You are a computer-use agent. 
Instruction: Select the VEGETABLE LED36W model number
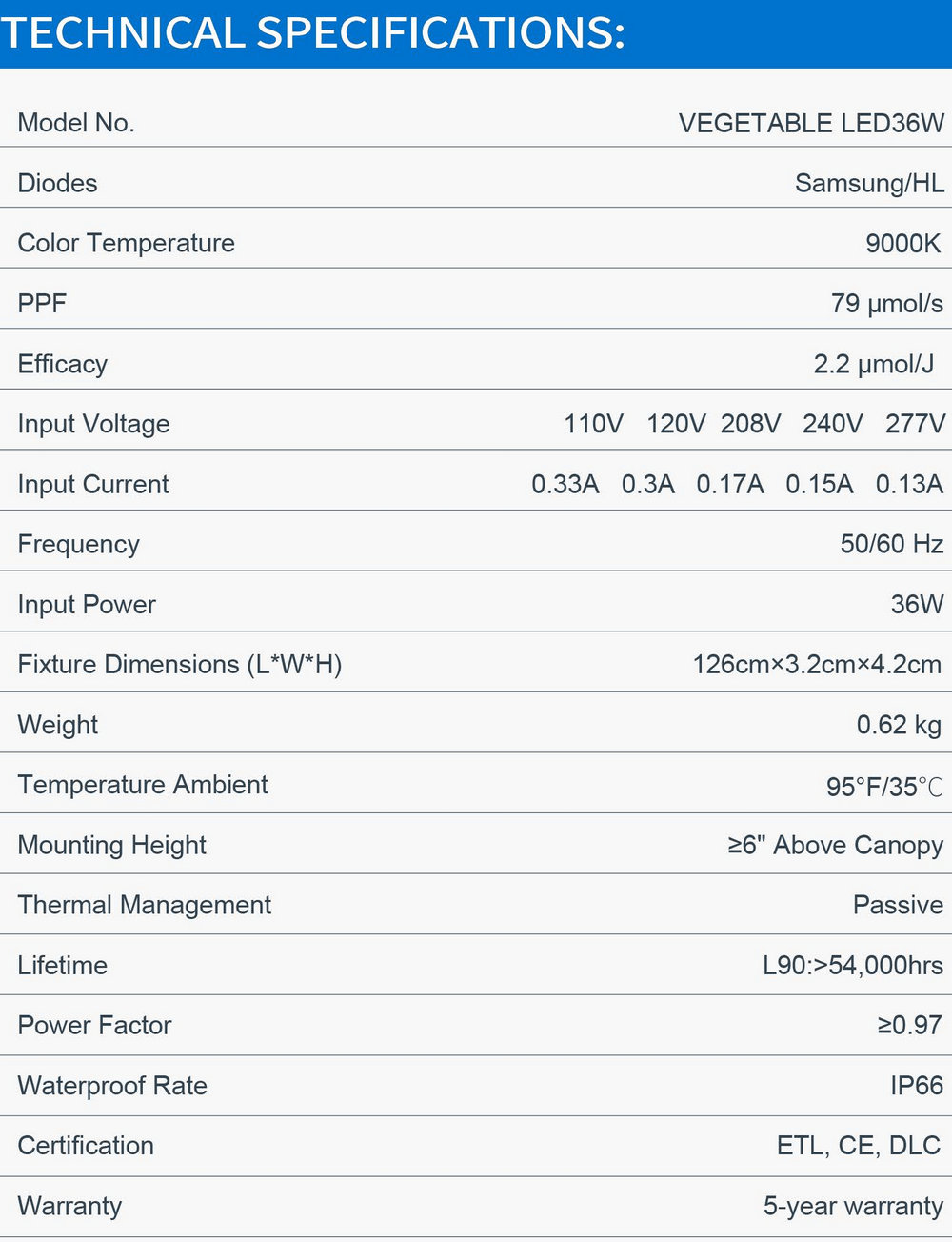812,123
